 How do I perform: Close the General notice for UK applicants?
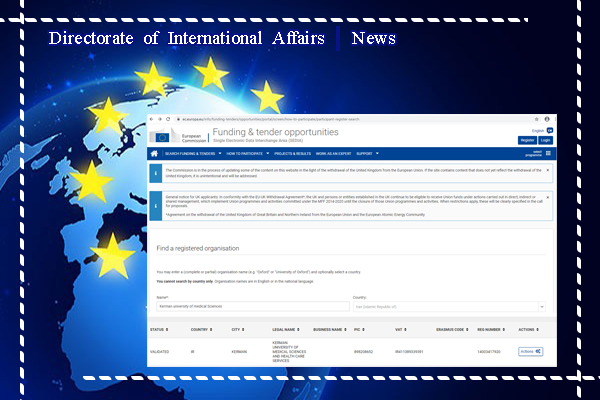pos(548,197)
